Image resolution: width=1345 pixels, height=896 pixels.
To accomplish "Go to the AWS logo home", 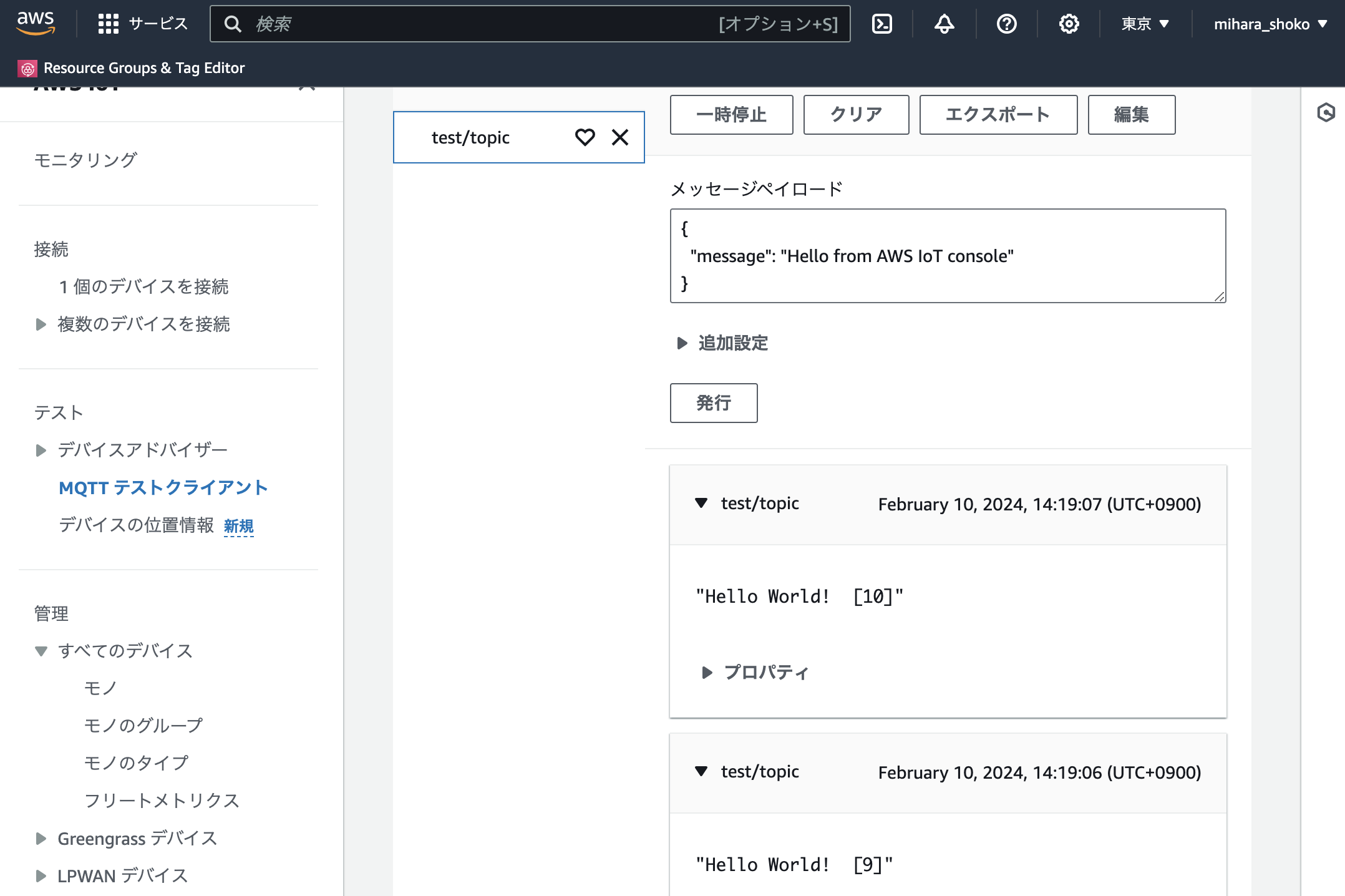I will point(36,23).
